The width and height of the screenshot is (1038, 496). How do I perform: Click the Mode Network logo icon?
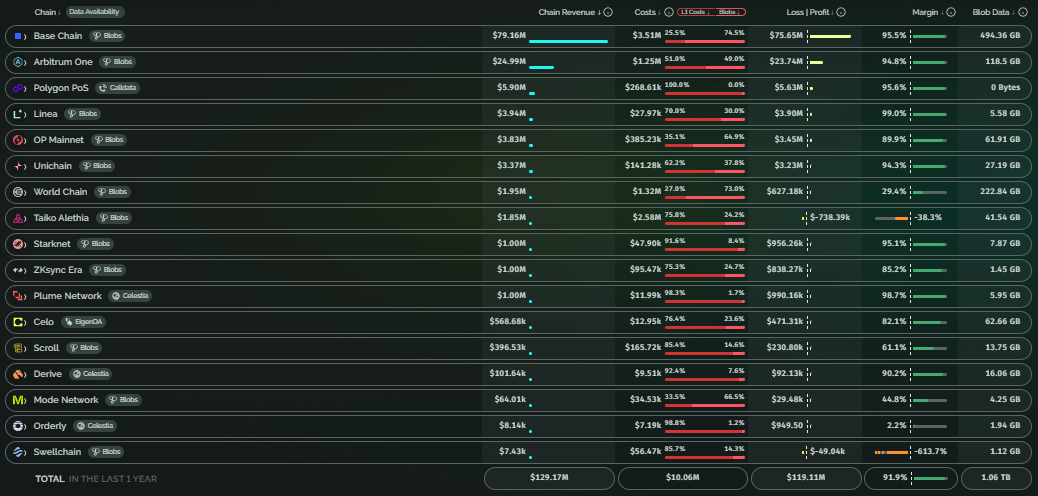tap(19, 400)
